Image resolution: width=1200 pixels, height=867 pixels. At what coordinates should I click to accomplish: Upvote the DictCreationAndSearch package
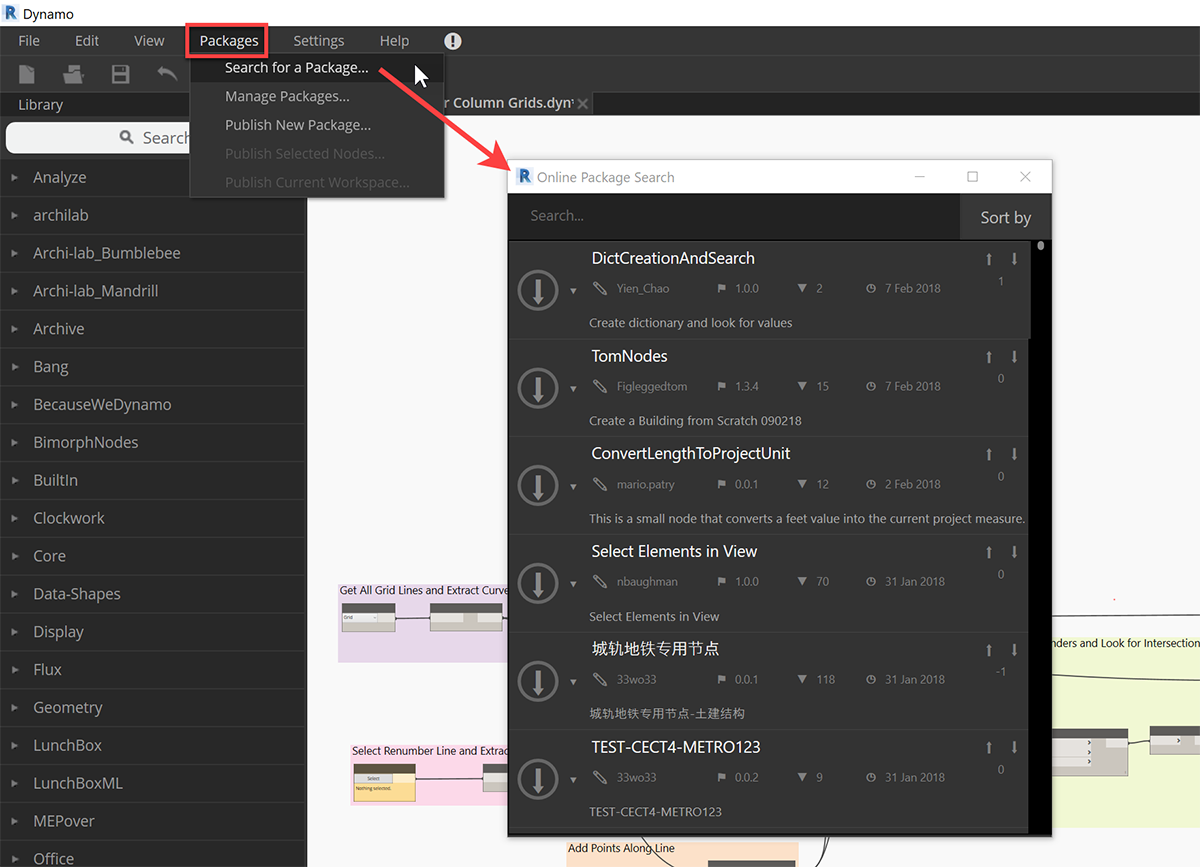coord(989,259)
